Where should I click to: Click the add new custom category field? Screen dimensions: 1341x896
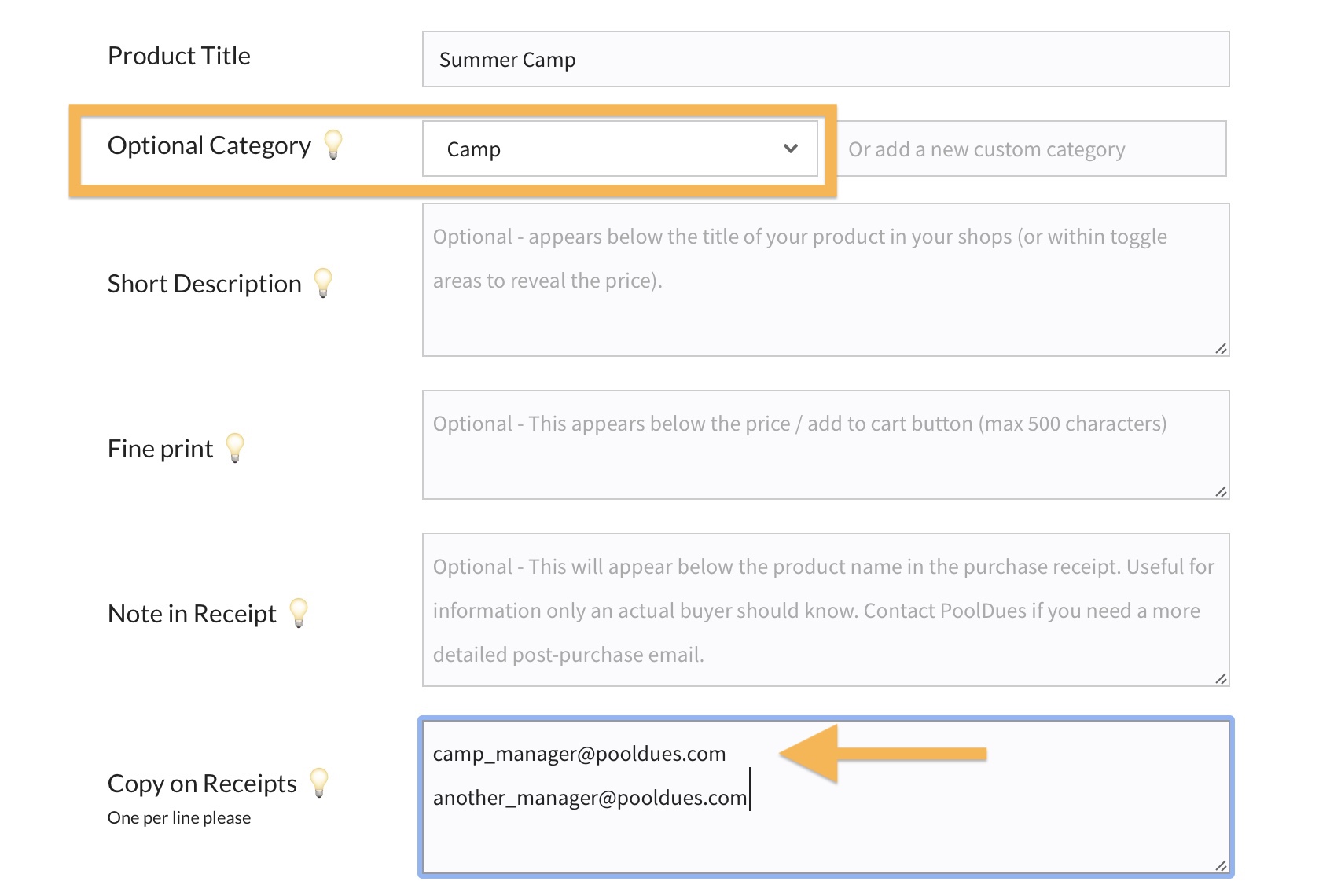click(x=1031, y=149)
